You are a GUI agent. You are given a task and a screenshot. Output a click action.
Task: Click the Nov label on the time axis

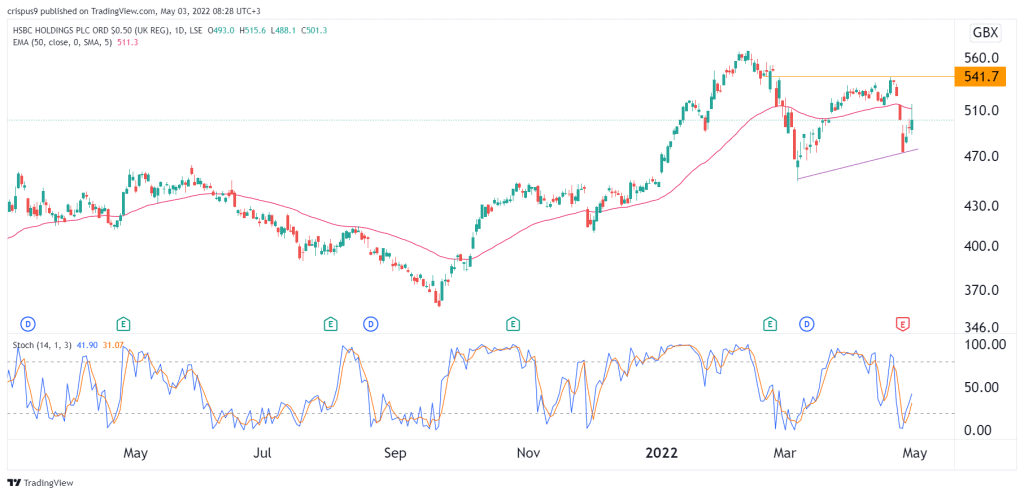(x=527, y=453)
